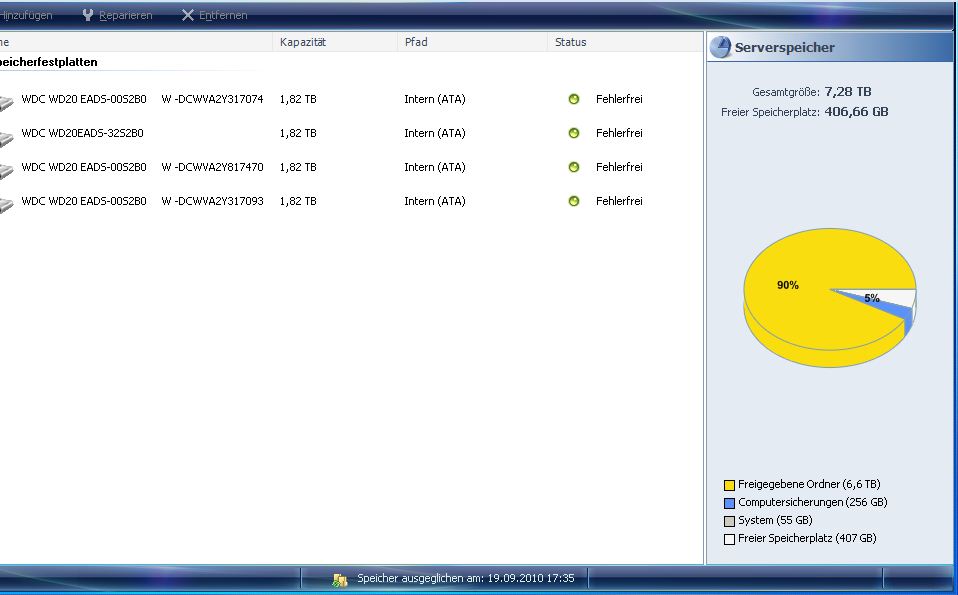The image size is (958, 595).
Task: Click the 5% label on the pie chart
Action: [872, 298]
